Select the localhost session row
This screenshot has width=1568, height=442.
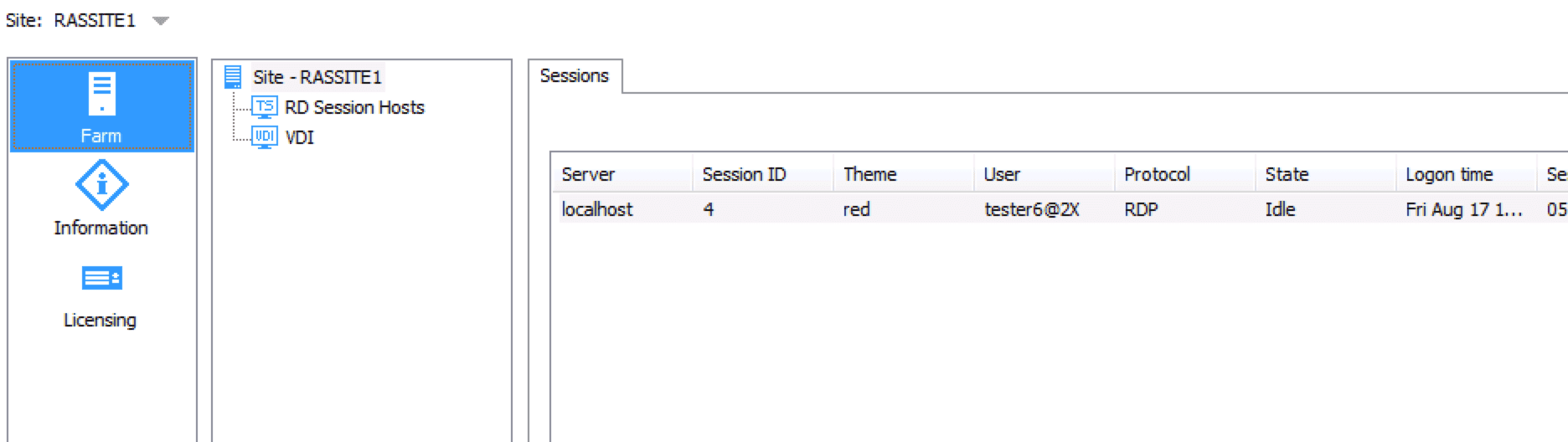point(1060,209)
